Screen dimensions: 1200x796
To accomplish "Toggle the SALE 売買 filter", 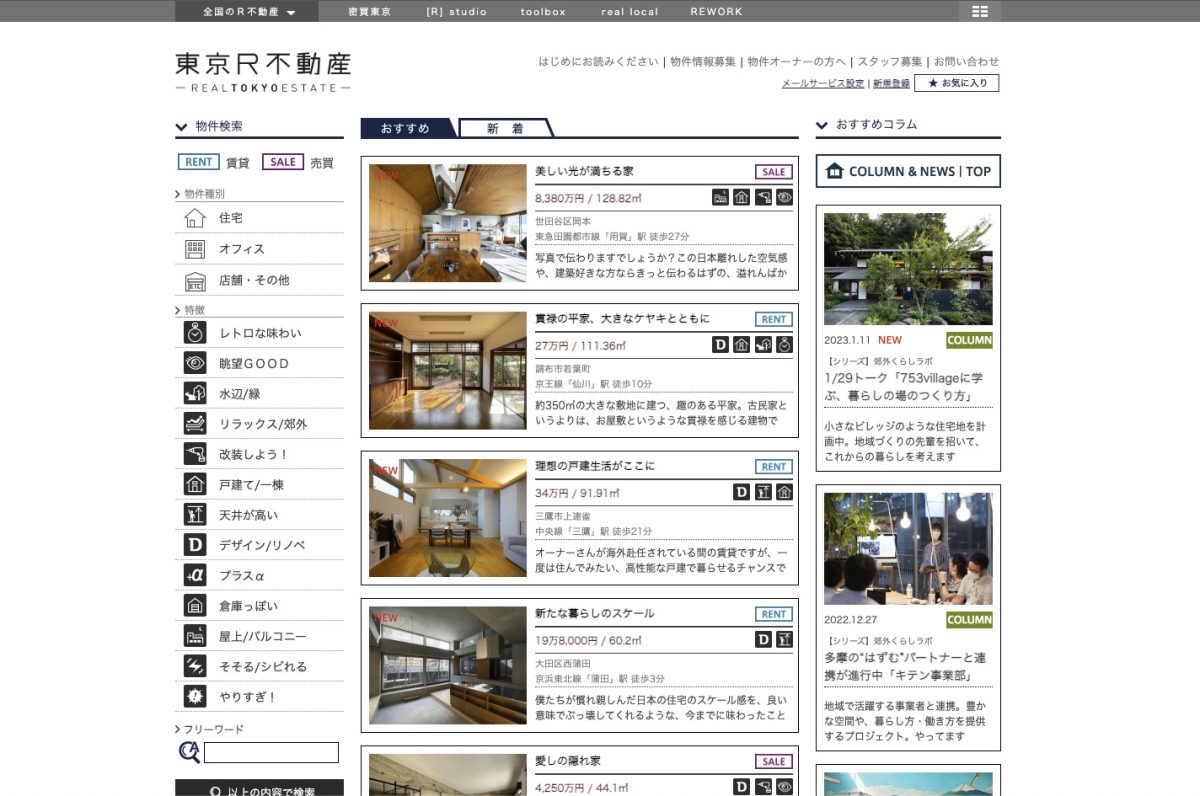I will click(x=282, y=161).
